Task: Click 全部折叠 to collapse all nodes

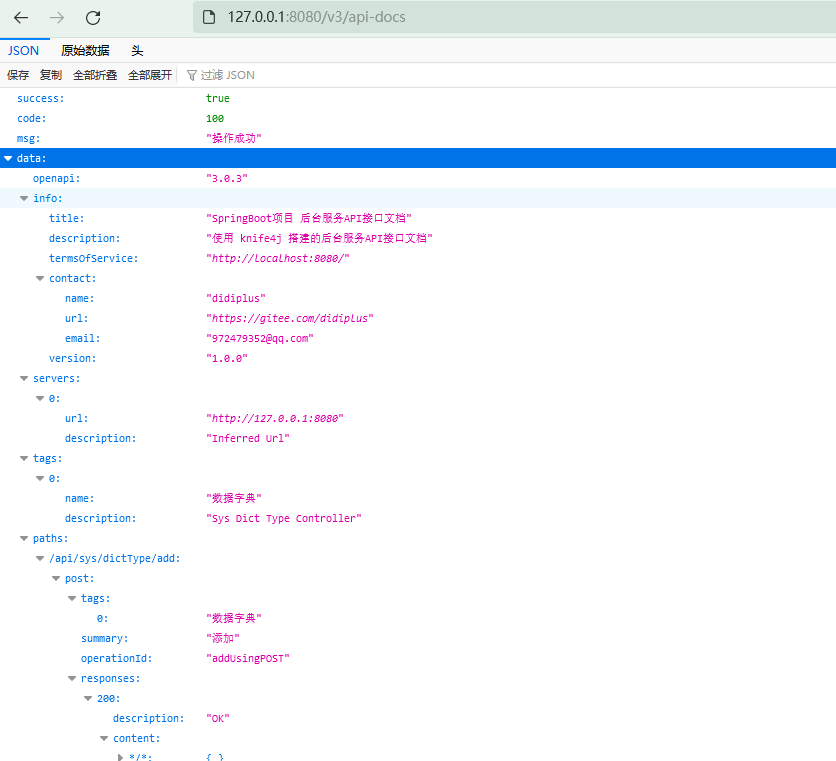Action: pyautogui.click(x=94, y=74)
